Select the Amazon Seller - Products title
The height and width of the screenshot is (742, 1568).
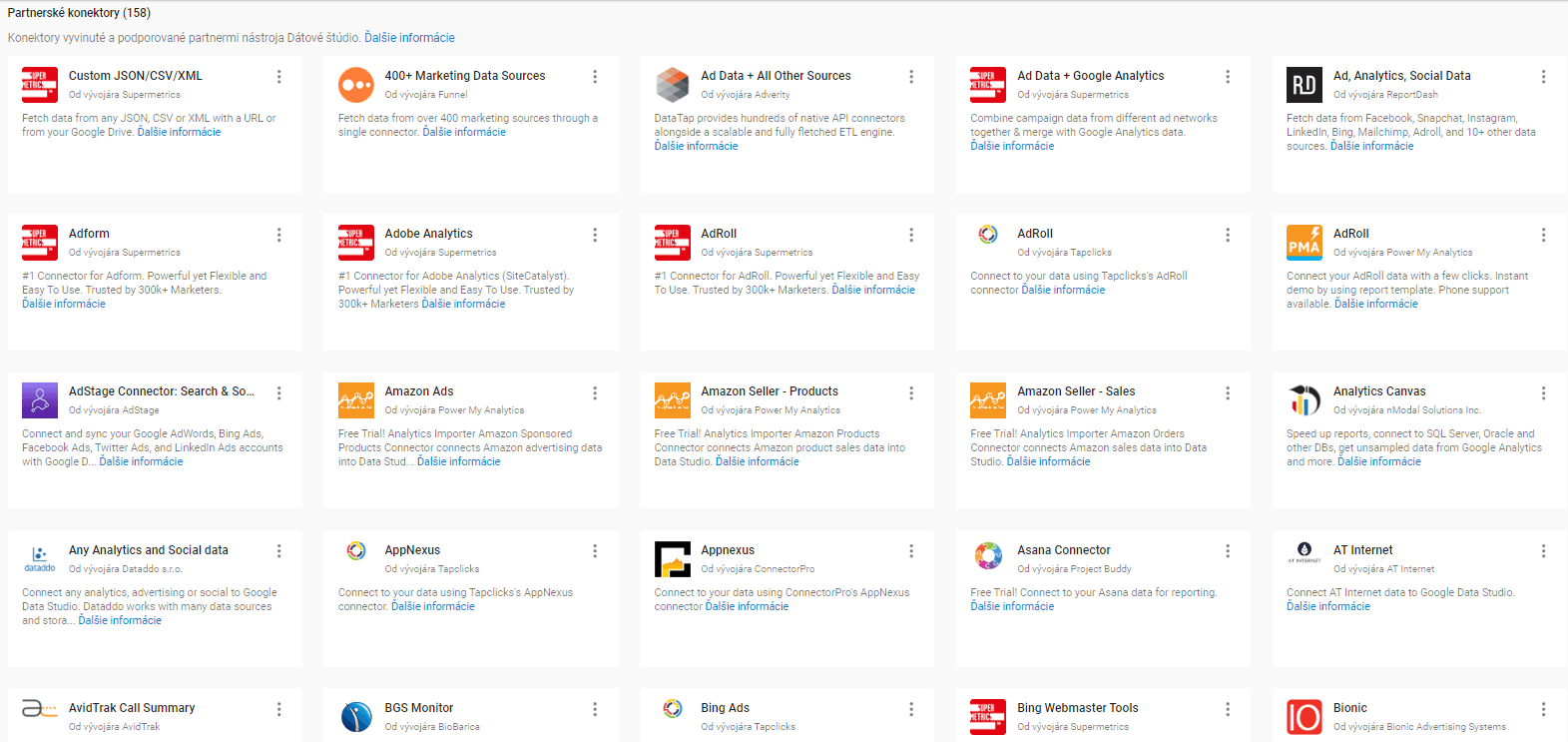click(x=770, y=391)
